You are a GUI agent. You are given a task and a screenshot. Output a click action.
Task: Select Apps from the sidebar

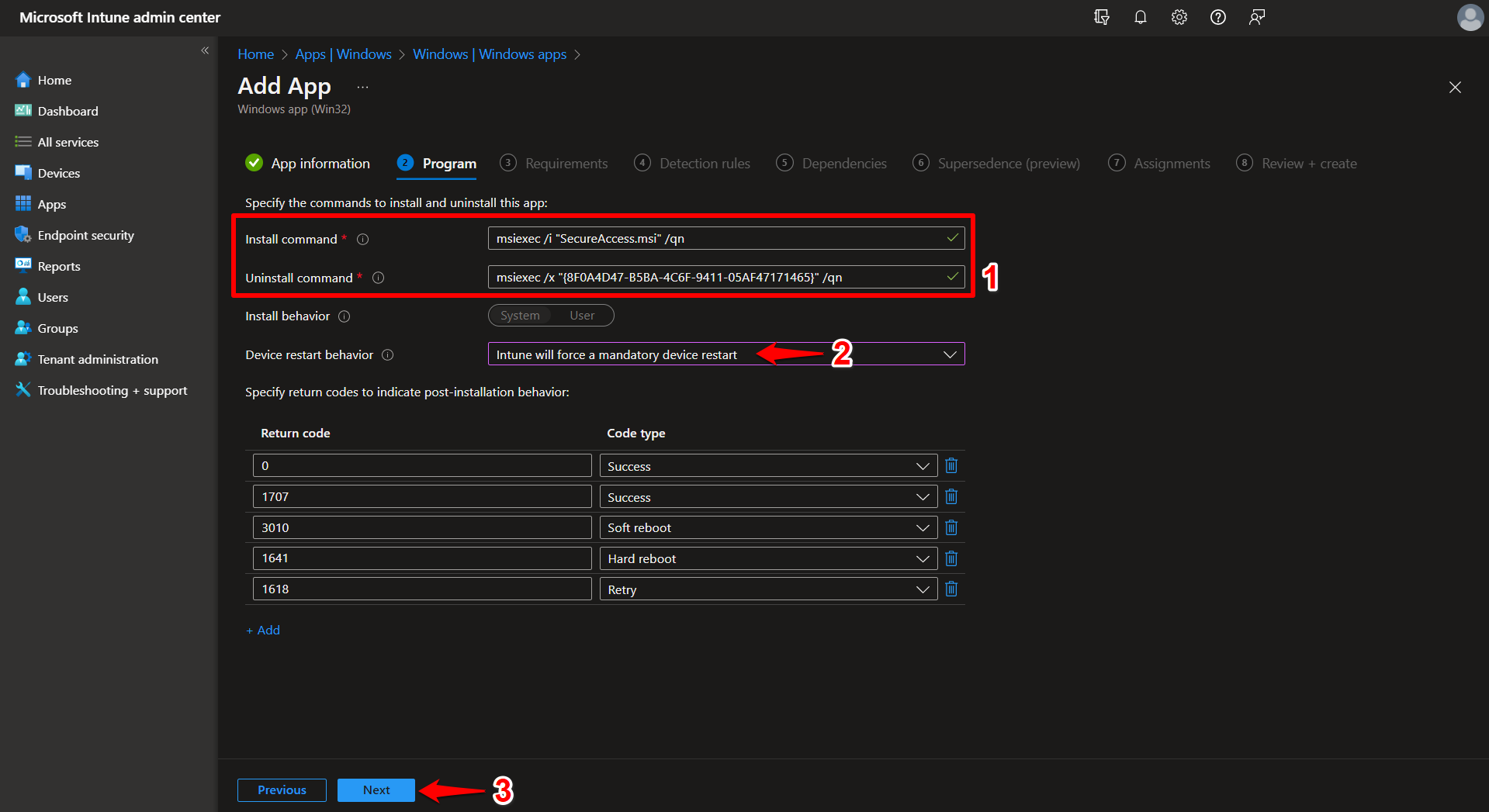pos(50,203)
